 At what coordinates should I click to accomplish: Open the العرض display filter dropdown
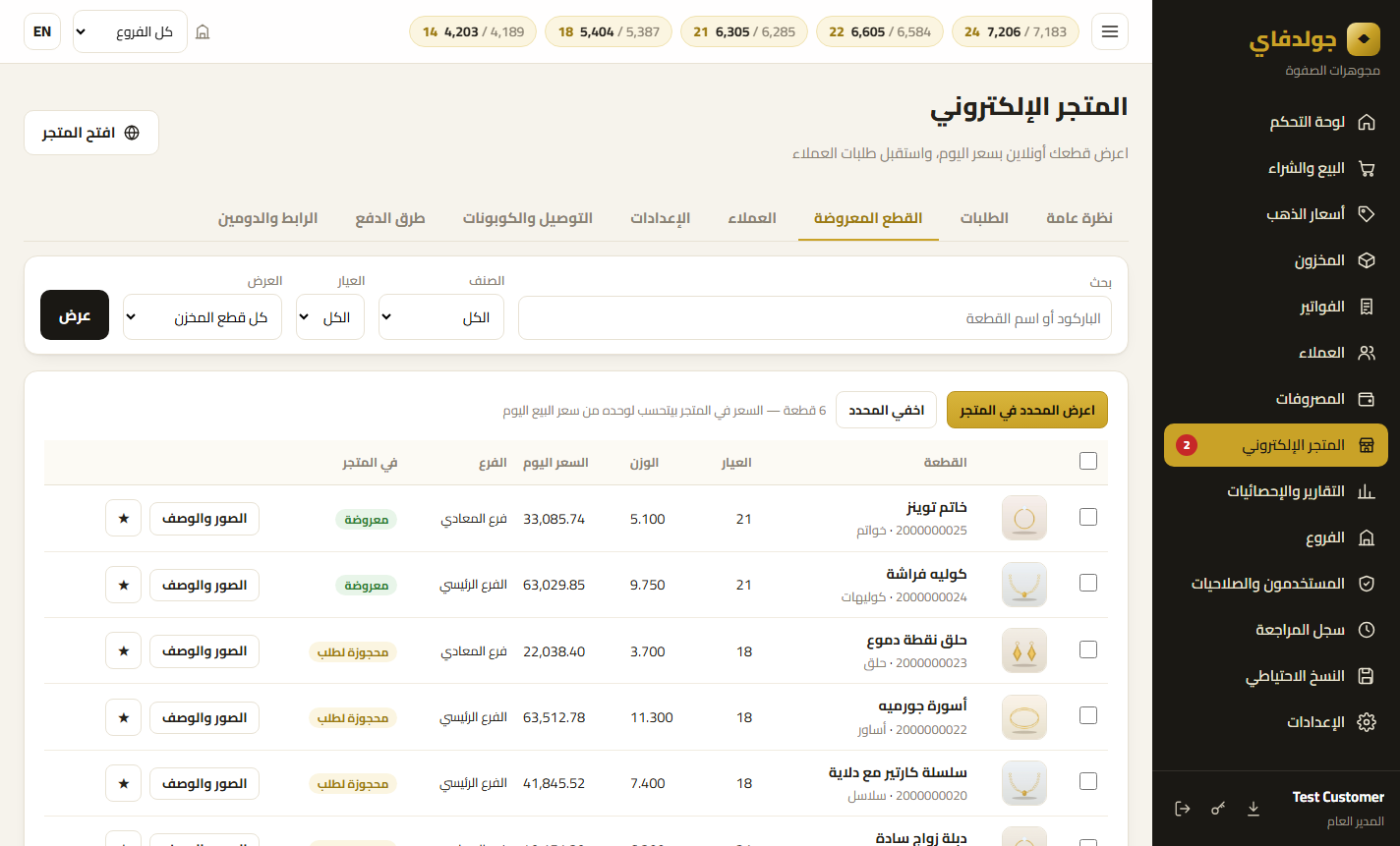[x=203, y=317]
